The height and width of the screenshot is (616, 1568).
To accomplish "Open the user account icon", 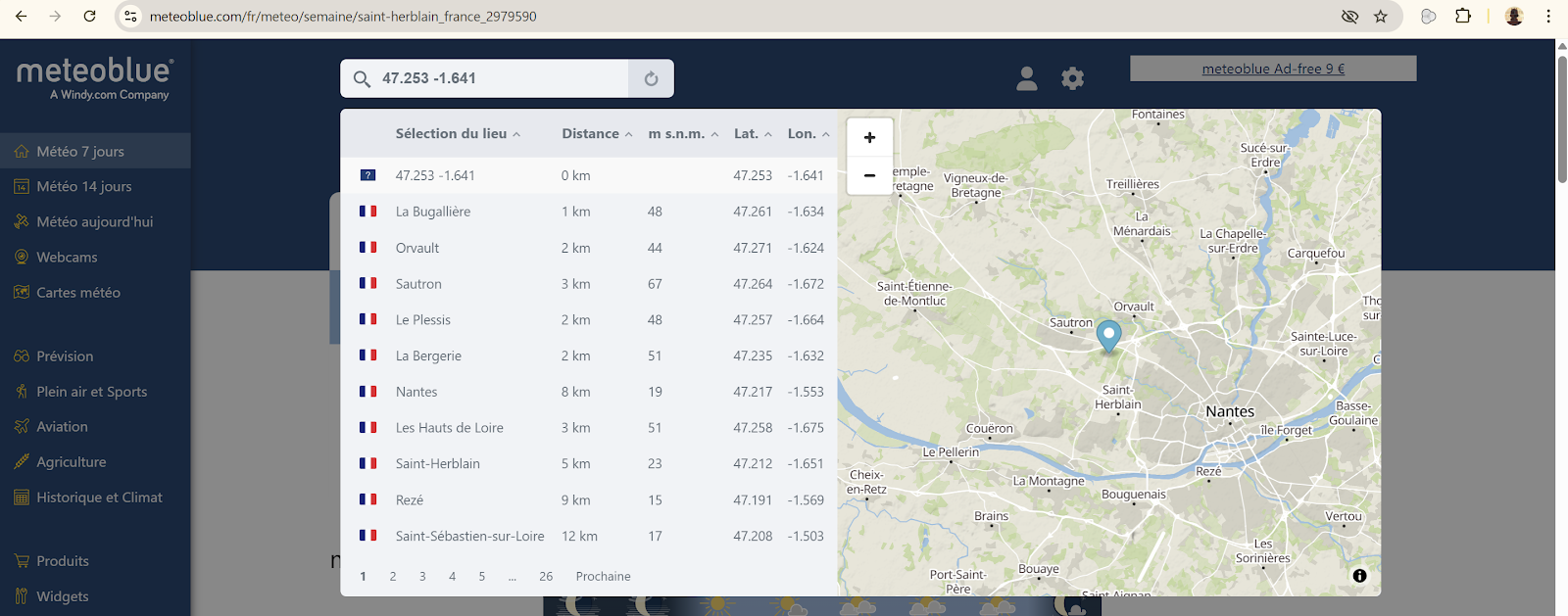I will coord(1027,78).
